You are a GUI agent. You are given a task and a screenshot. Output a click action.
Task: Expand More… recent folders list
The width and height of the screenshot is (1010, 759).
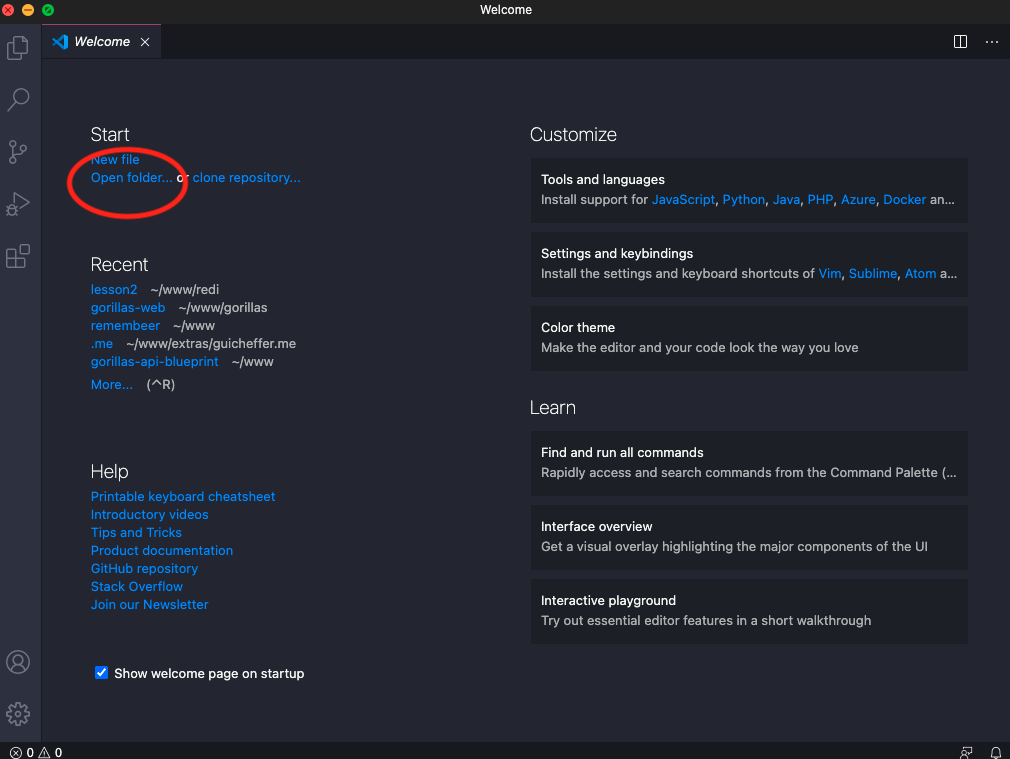[111, 385]
